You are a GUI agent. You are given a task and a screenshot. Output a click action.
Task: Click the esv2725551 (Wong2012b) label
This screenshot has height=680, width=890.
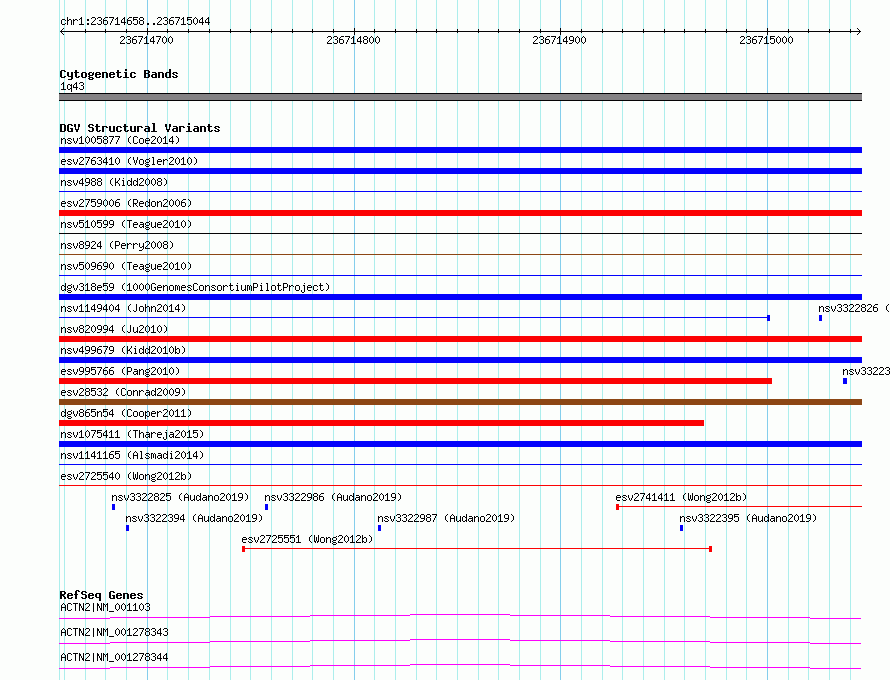307,539
